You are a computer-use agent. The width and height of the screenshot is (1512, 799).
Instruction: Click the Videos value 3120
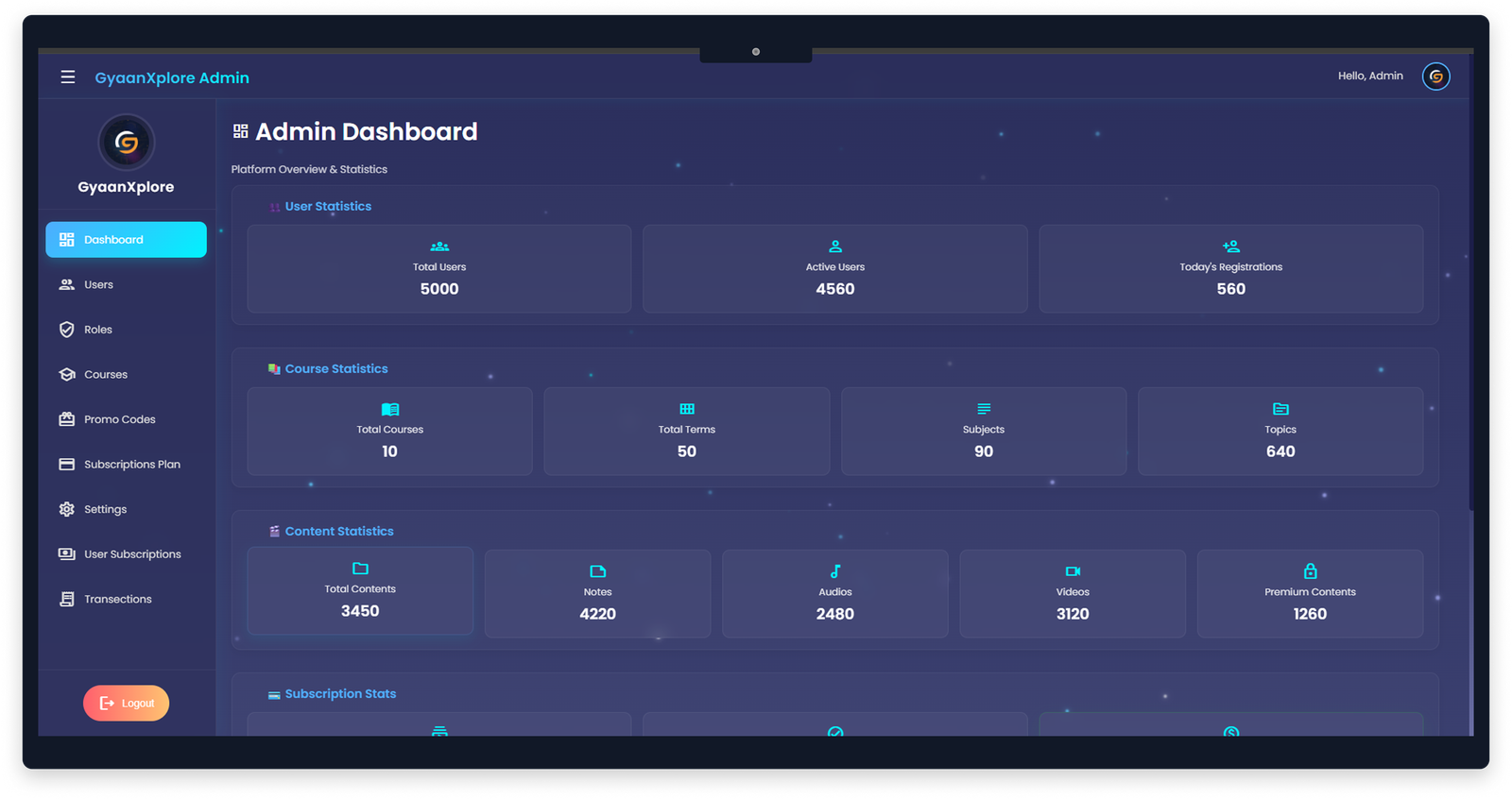(x=1073, y=614)
